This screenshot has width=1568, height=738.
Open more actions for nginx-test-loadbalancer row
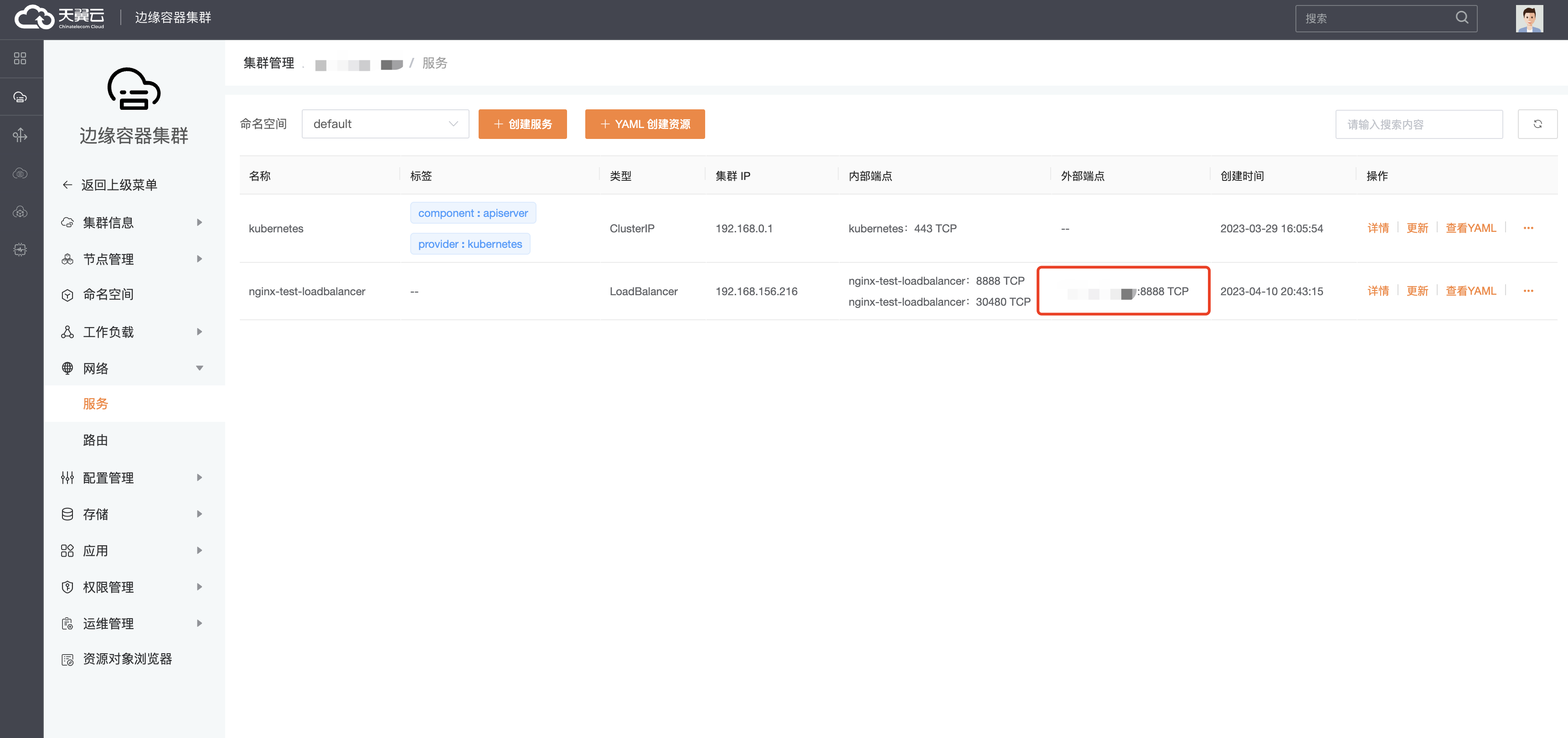pyautogui.click(x=1528, y=291)
